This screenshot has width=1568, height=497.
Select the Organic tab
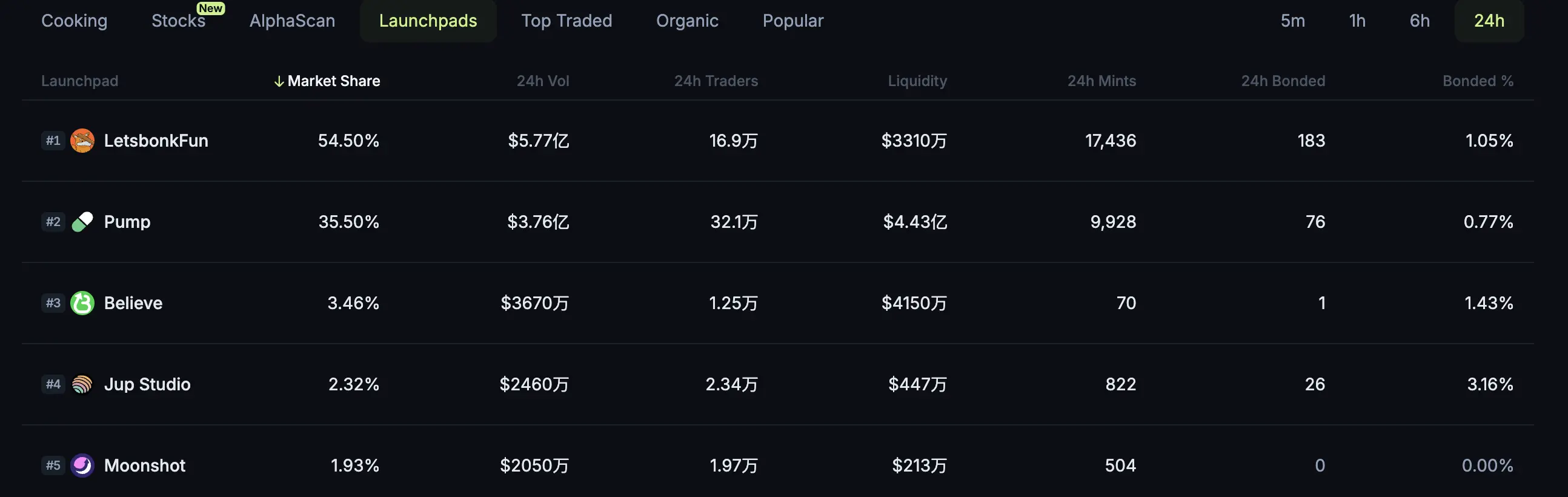(687, 21)
